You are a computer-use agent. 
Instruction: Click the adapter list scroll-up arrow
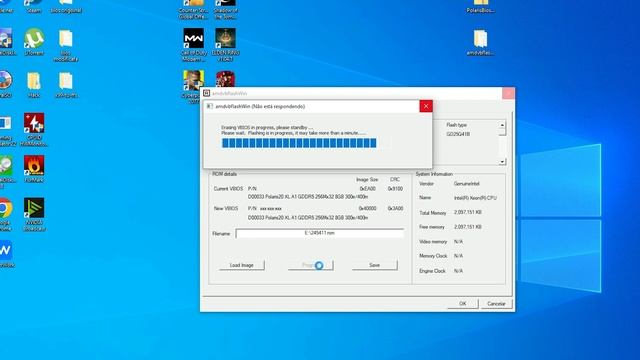pyautogui.click(x=502, y=124)
